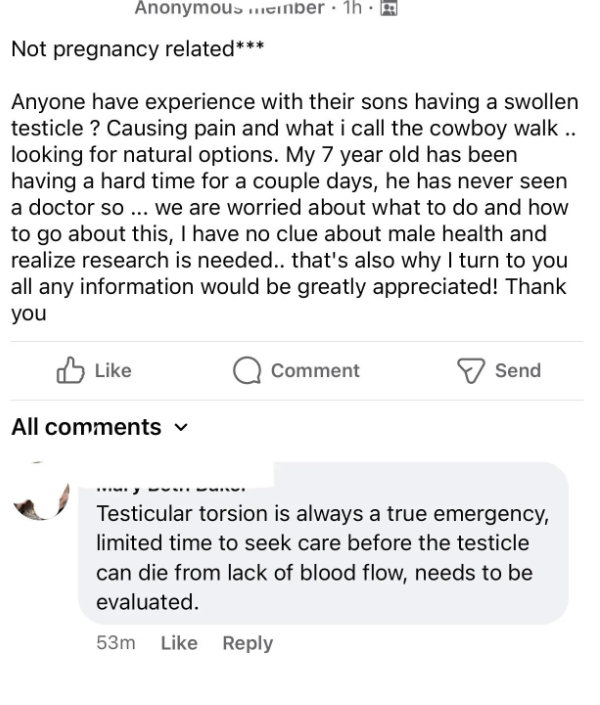Reply to the testicular torsion comment
The height and width of the screenshot is (705, 600).
(248, 643)
